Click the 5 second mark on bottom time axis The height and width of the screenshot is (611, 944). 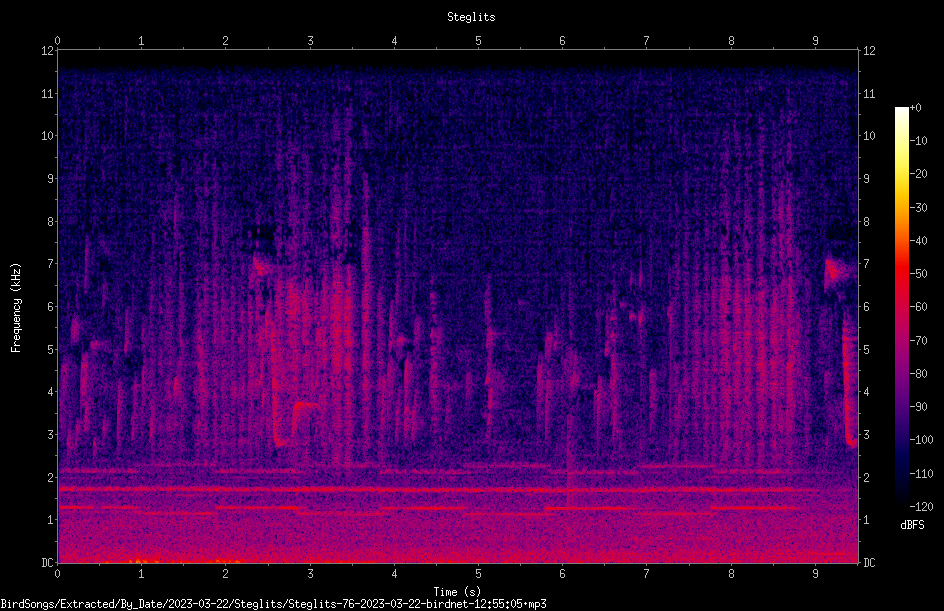[x=478, y=574]
